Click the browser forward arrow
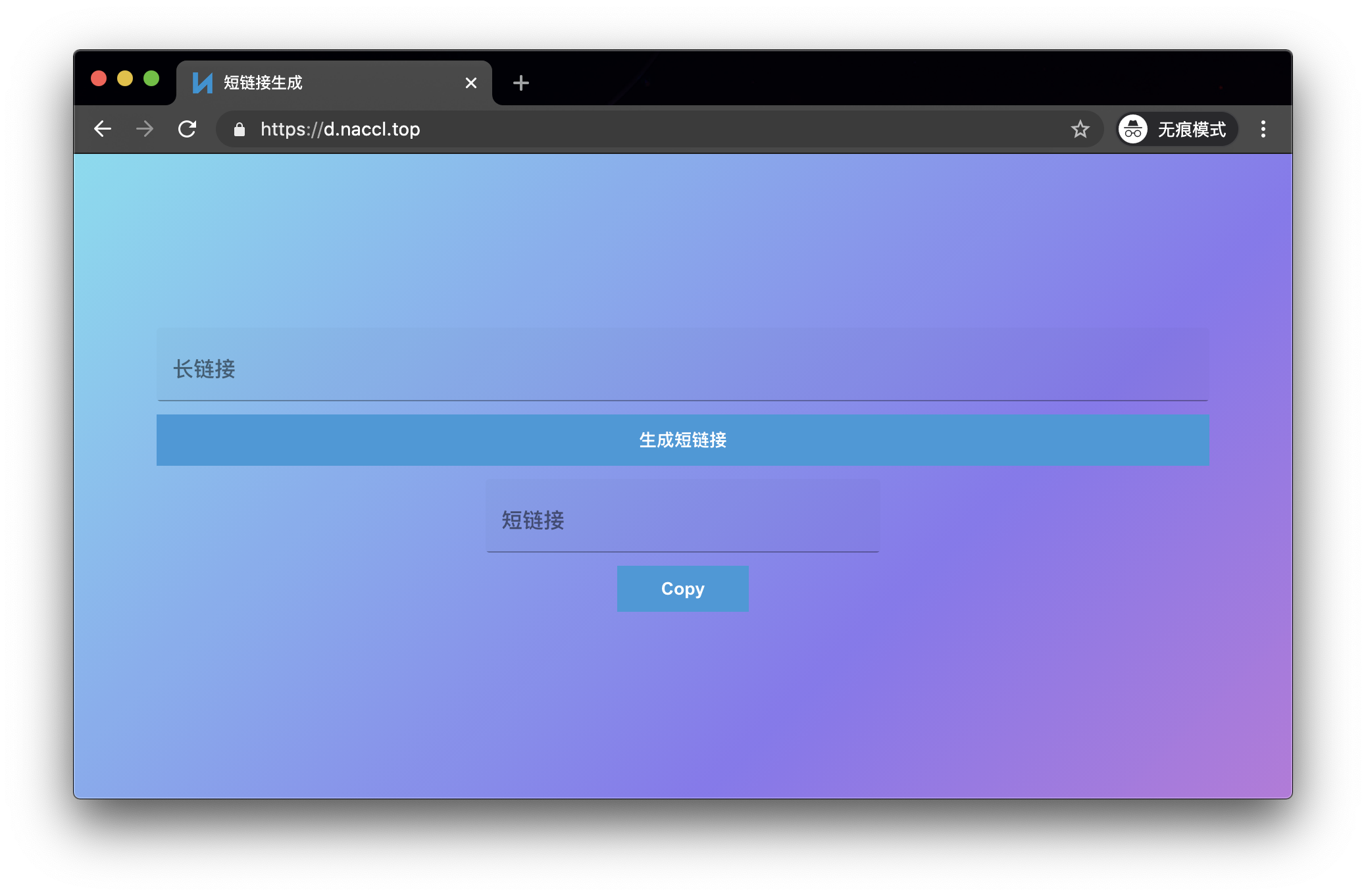 [x=145, y=129]
